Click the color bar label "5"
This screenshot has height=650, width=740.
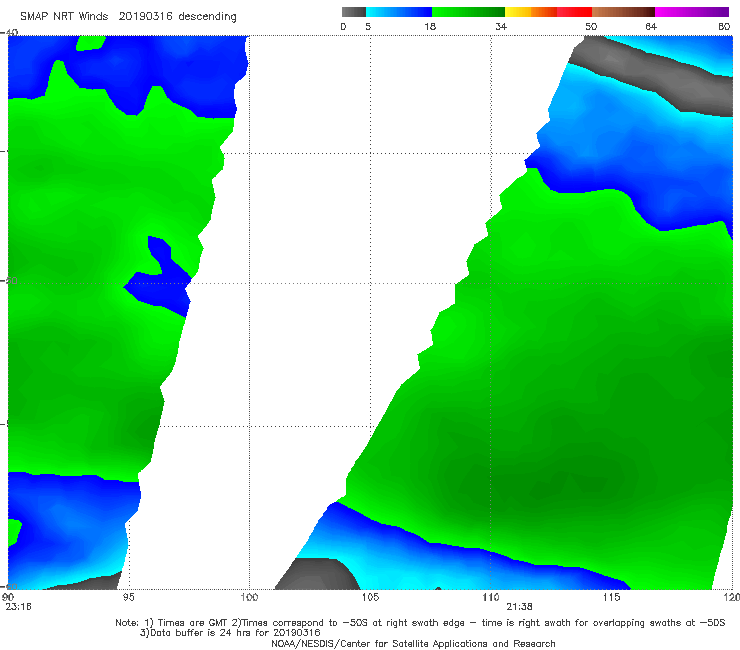[368, 26]
